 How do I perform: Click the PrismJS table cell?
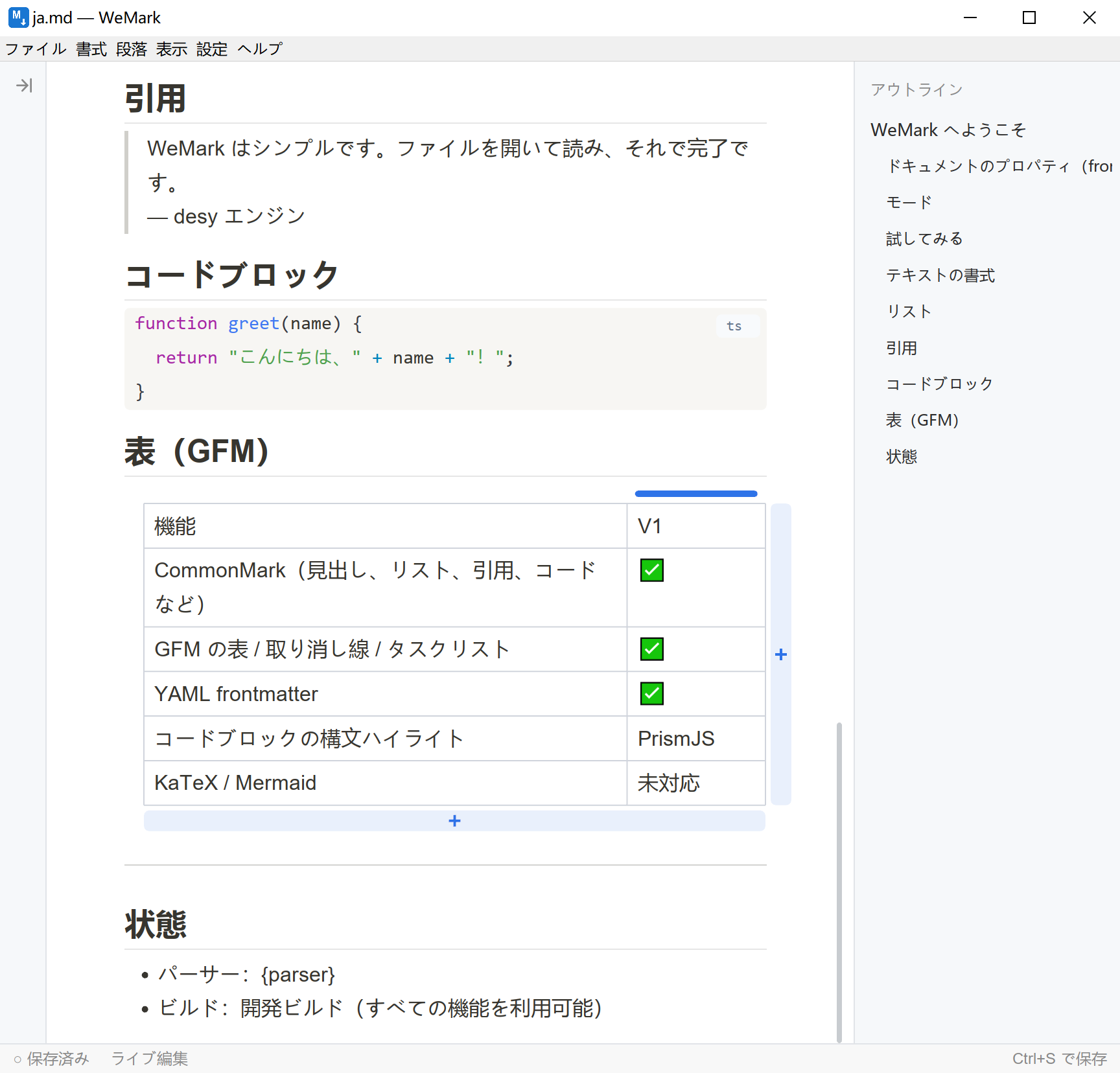click(696, 739)
